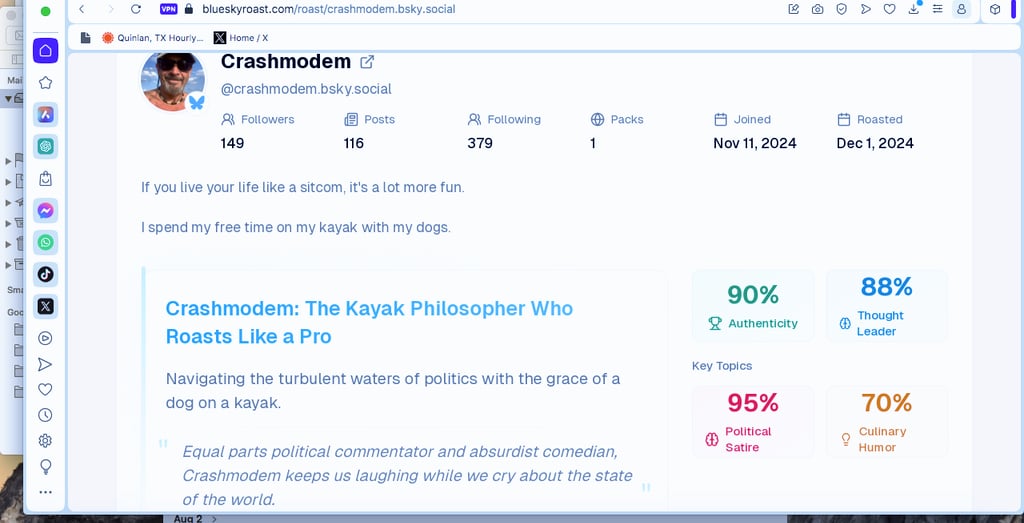Go back to the previous page
The width and height of the screenshot is (1024, 523).
pyautogui.click(x=82, y=9)
